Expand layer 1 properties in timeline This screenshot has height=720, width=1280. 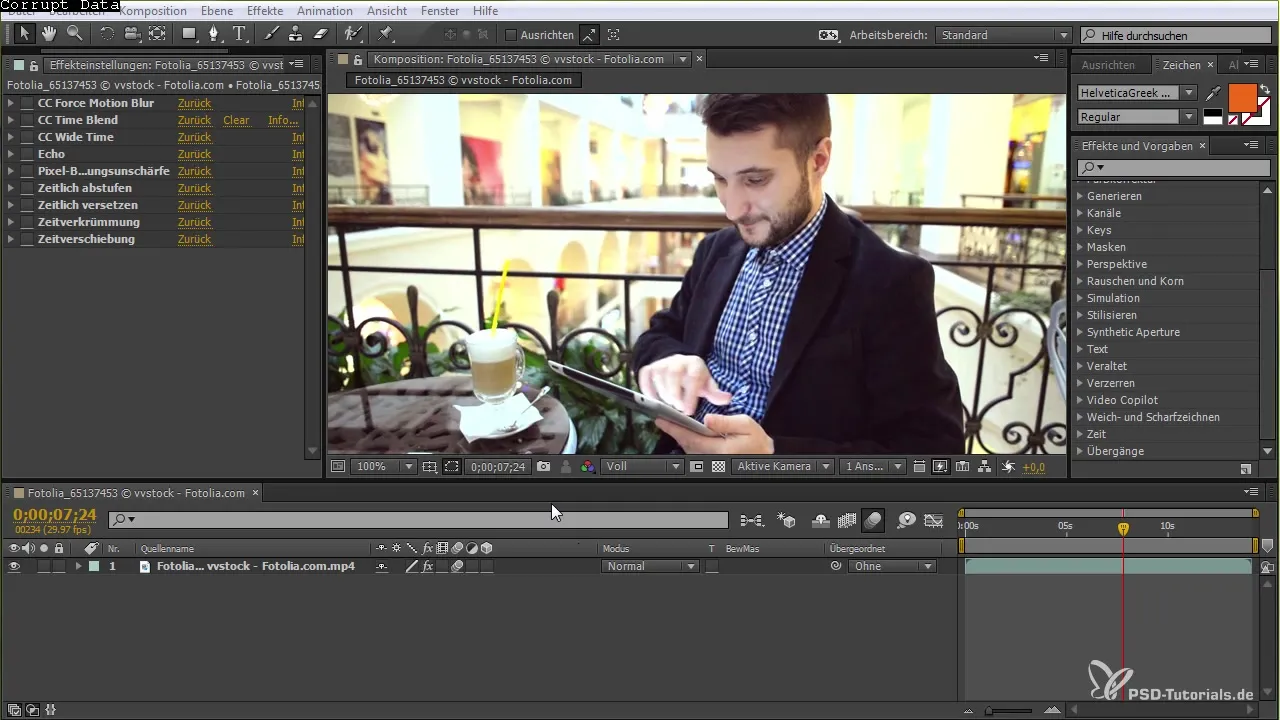pos(78,566)
